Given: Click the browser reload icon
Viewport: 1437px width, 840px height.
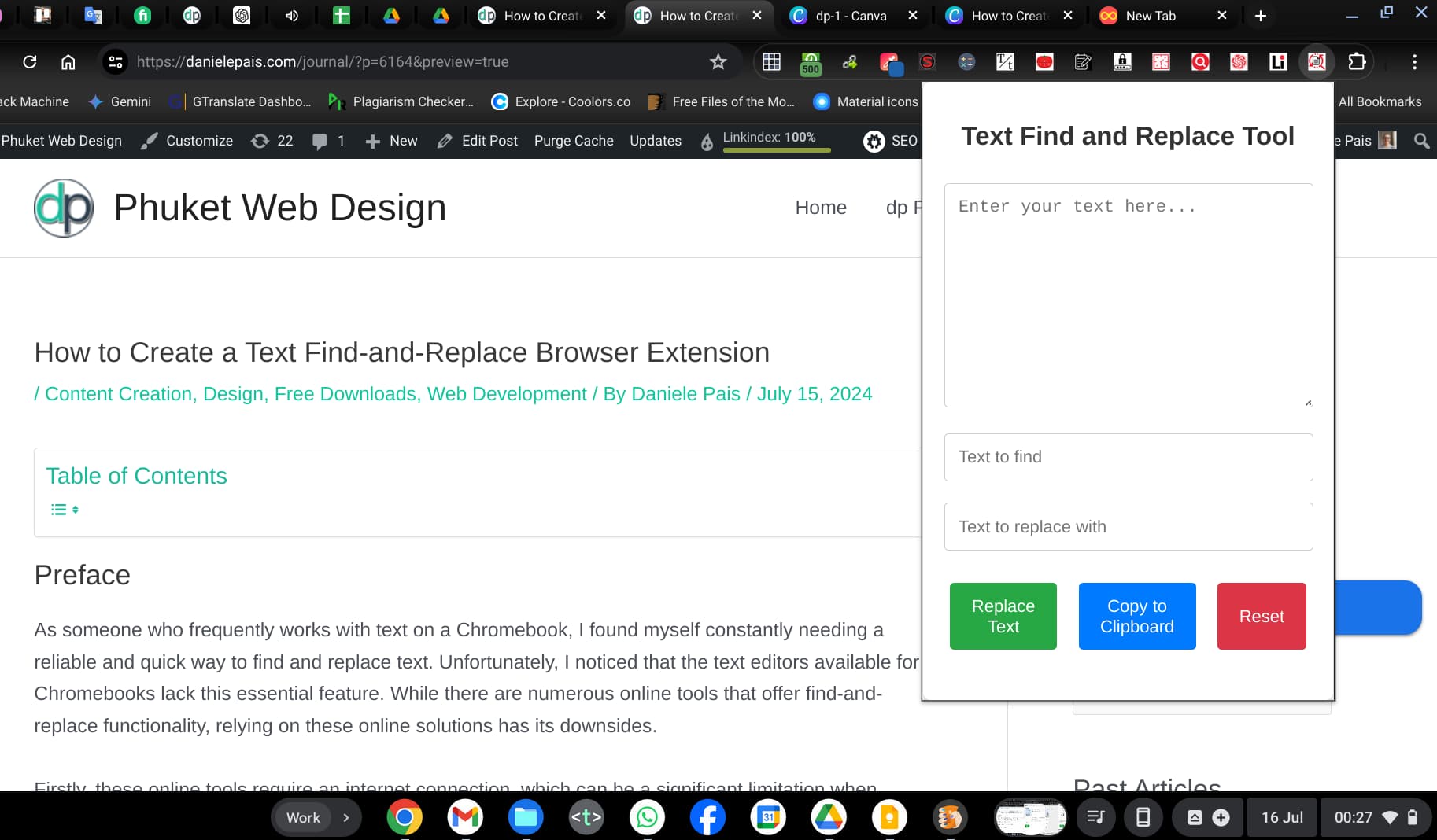Looking at the screenshot, I should coord(30,61).
